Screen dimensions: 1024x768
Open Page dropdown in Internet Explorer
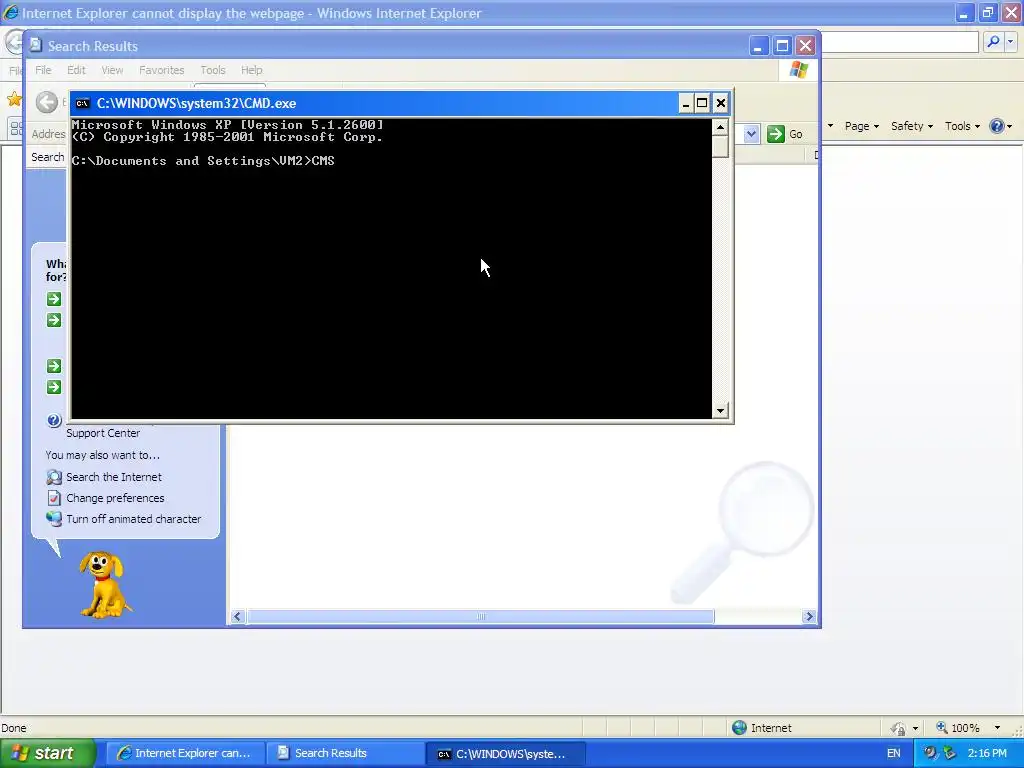coord(861,126)
